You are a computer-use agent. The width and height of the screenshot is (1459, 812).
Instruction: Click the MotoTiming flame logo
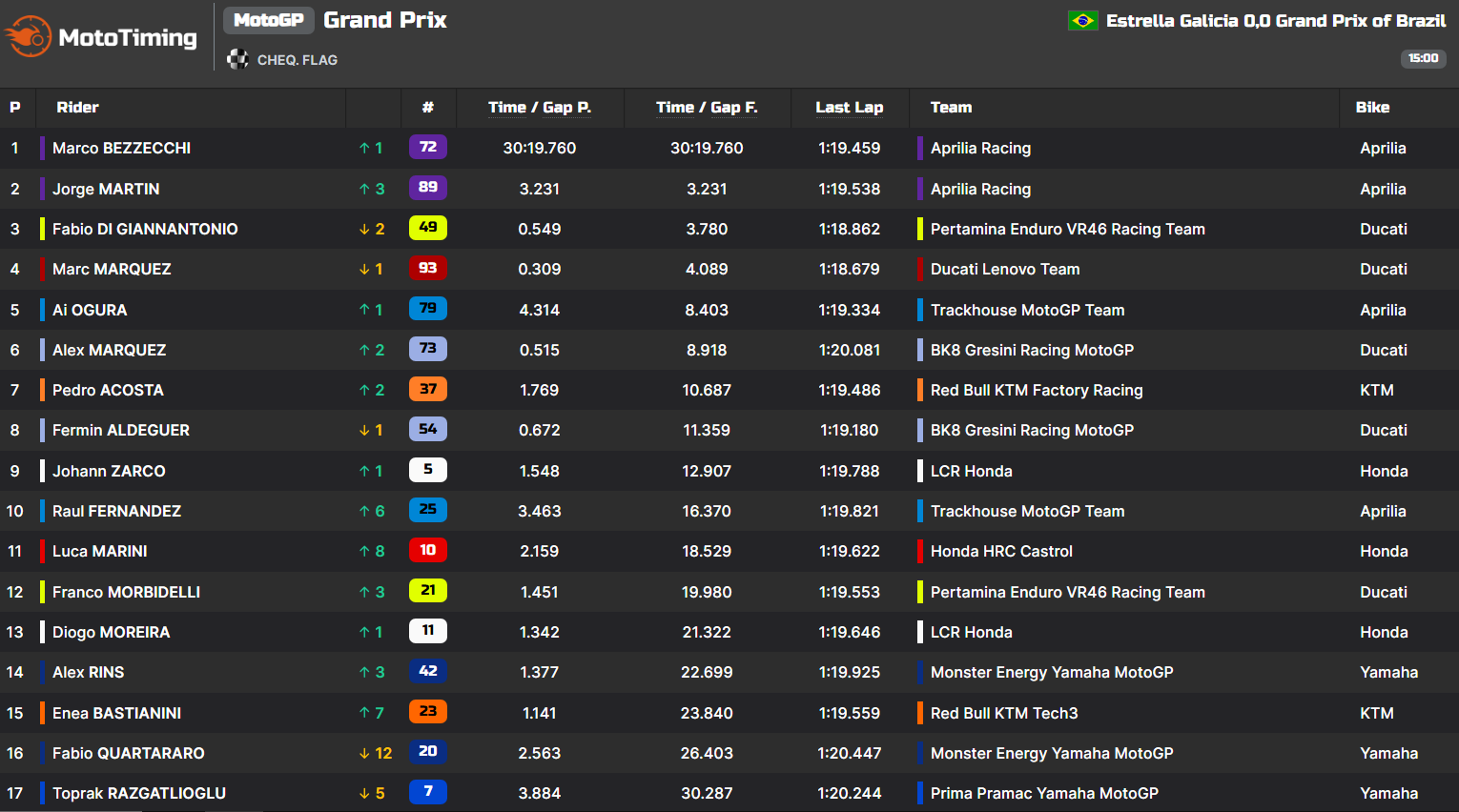28,36
